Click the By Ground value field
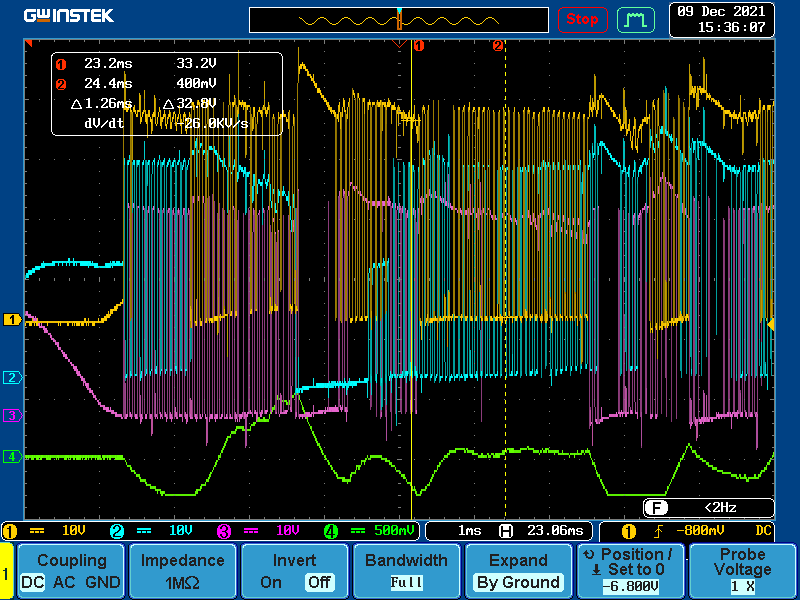Image resolution: width=800 pixels, height=600 pixels. click(518, 582)
